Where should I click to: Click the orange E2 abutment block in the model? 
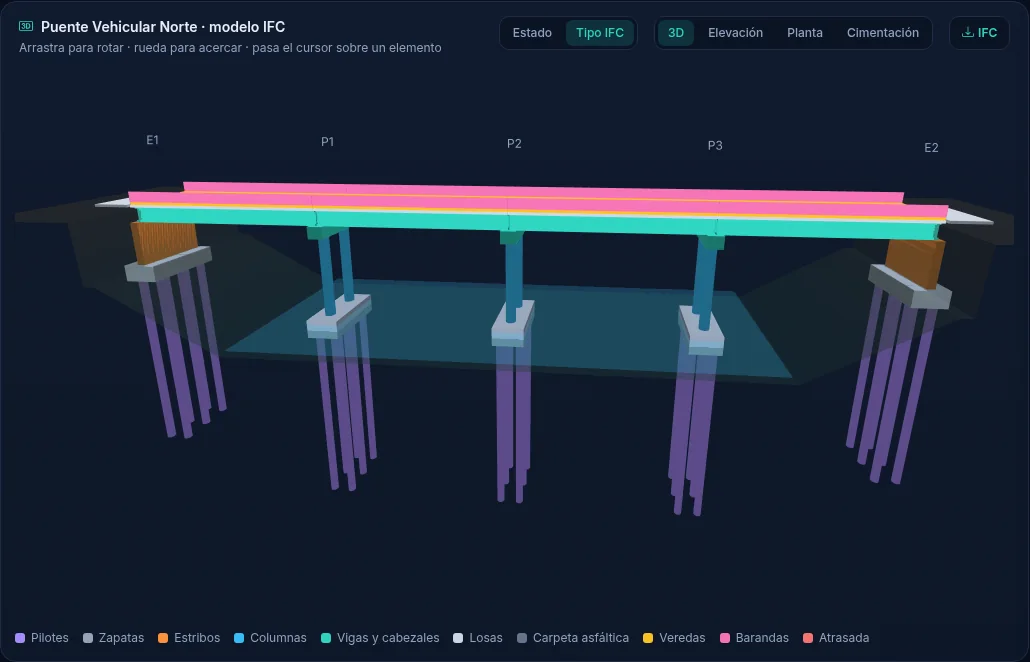(914, 262)
